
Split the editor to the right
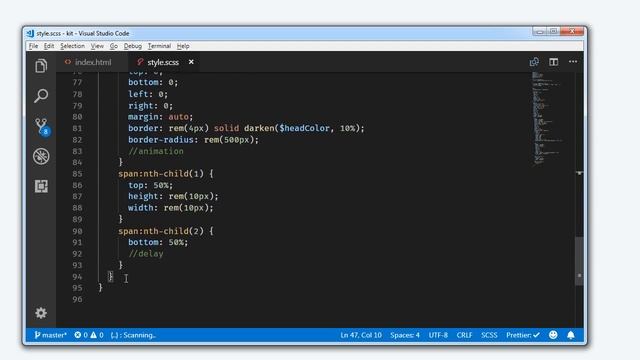(553, 62)
